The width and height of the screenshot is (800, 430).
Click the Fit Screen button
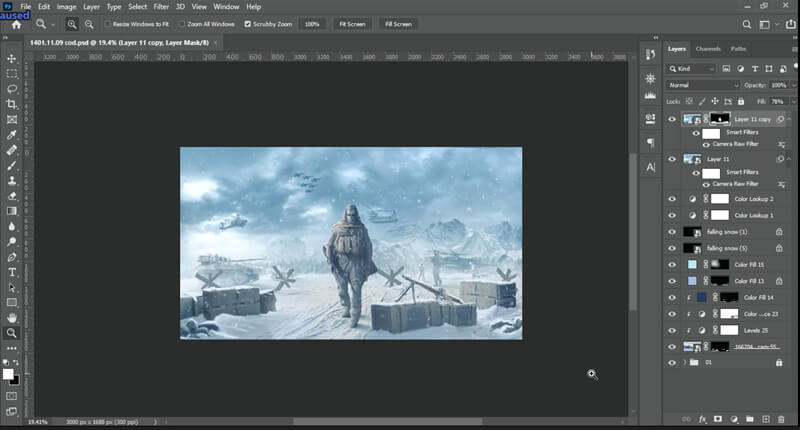pos(353,24)
